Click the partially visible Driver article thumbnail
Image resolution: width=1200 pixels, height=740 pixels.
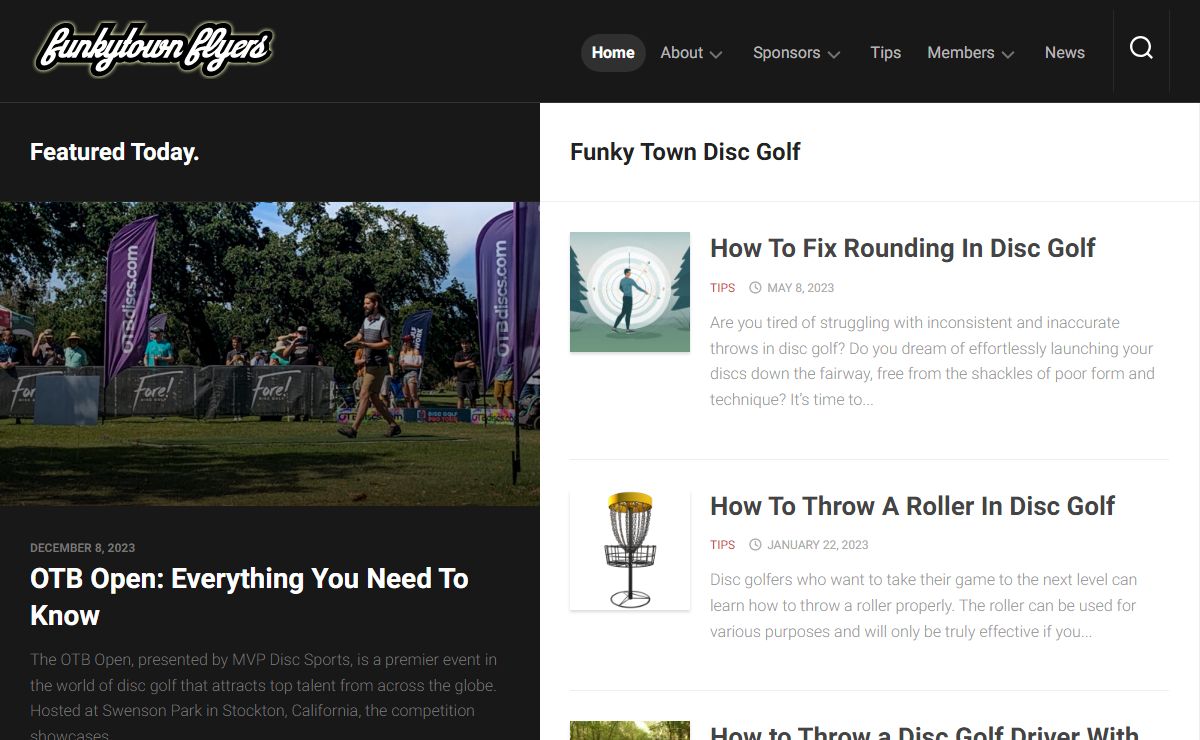[x=630, y=731]
